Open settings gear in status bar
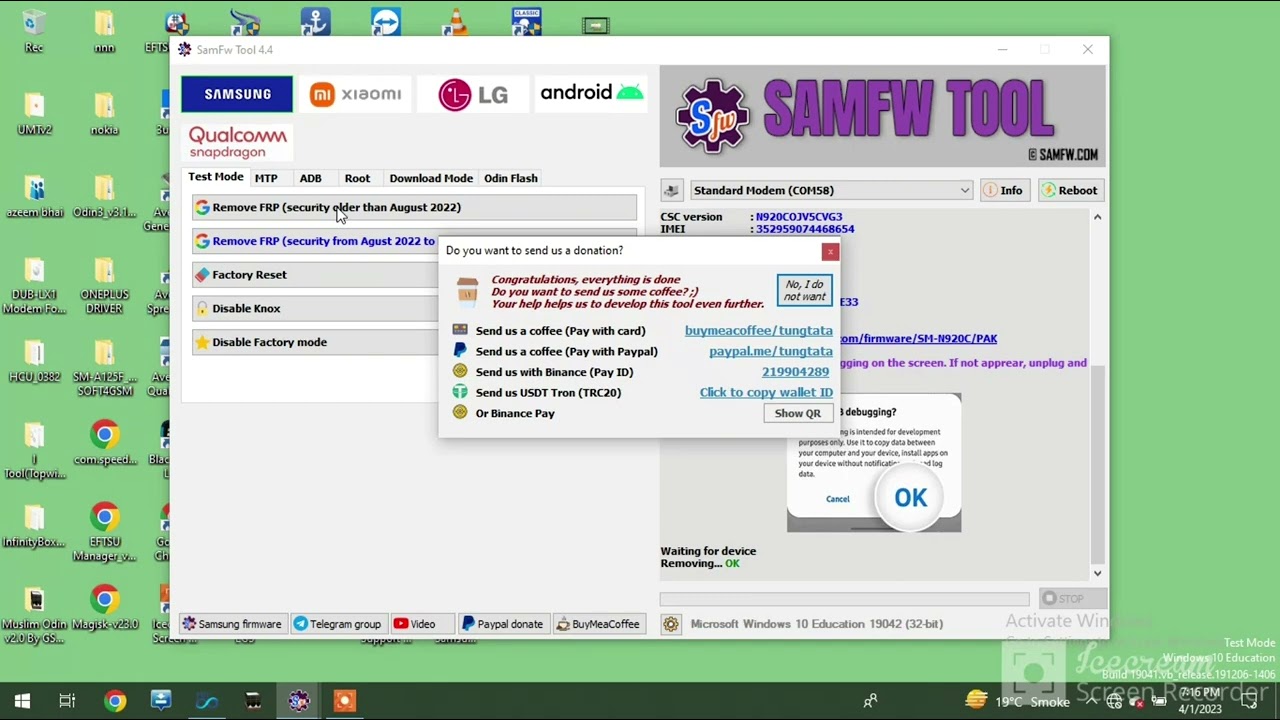The image size is (1280, 720). point(671,624)
